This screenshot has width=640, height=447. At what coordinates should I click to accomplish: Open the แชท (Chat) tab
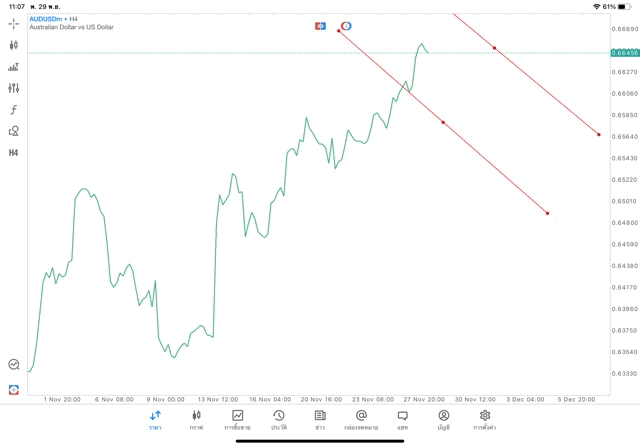point(402,420)
